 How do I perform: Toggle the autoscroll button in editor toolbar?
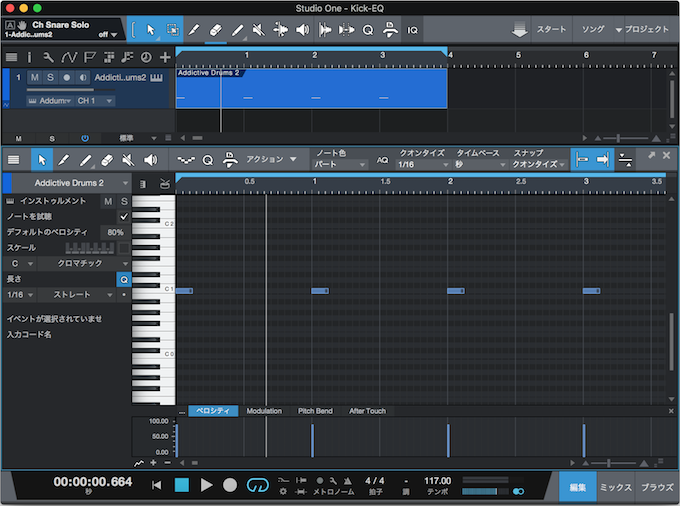tap(603, 160)
